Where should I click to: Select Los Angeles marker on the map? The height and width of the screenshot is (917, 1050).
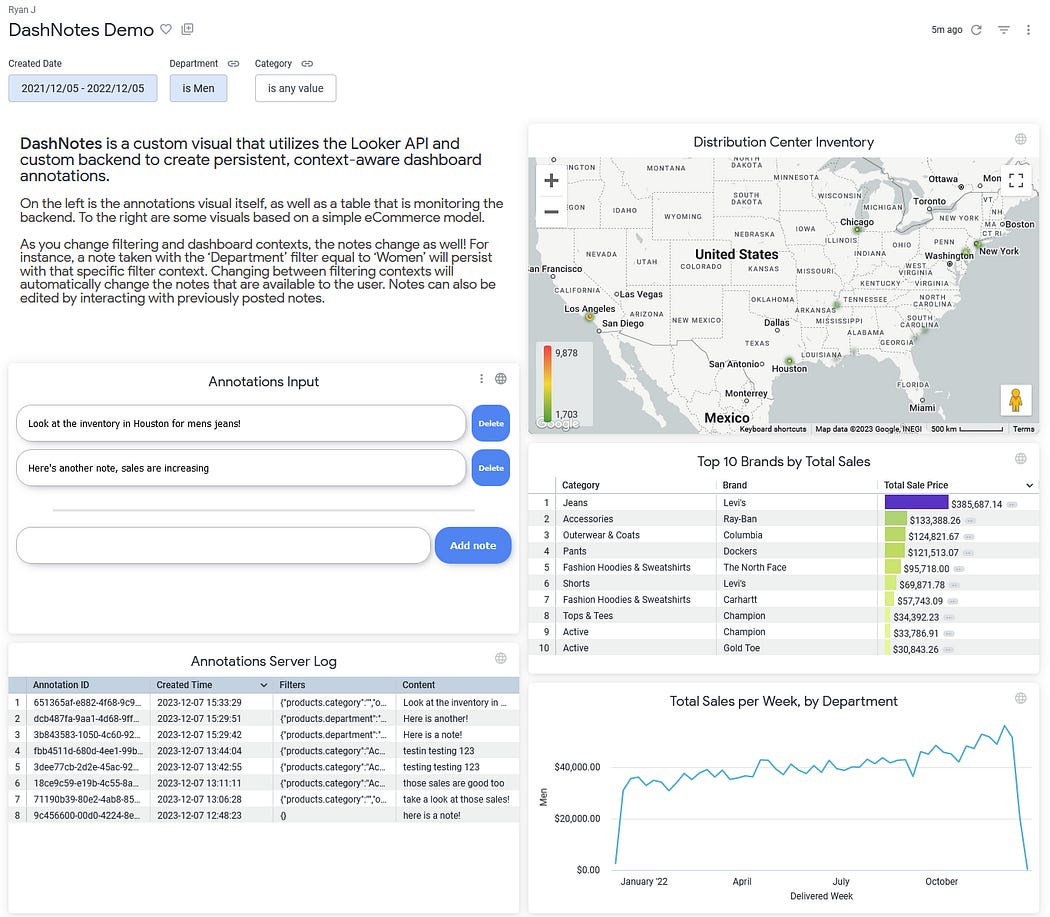click(x=589, y=316)
